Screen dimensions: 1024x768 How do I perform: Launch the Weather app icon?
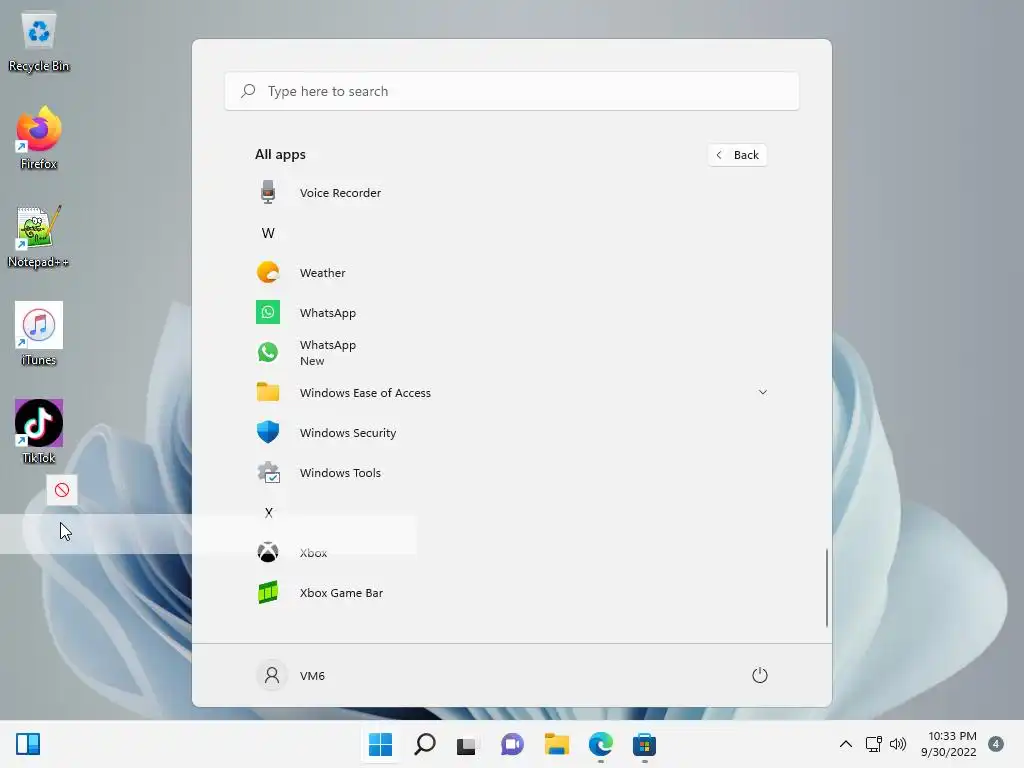point(268,272)
